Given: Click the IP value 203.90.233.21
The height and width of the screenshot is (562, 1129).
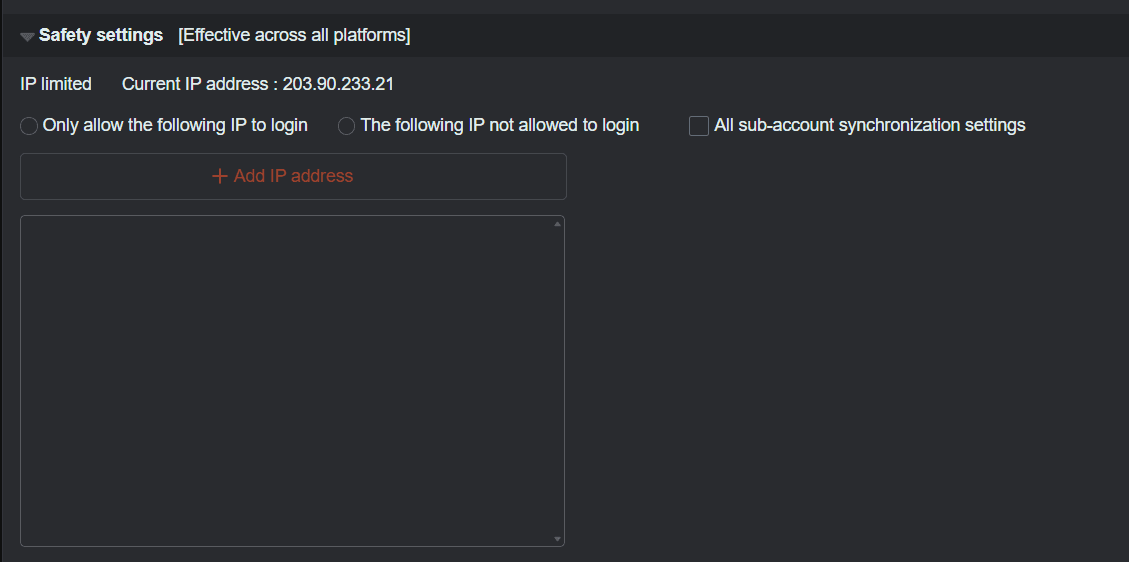Looking at the screenshot, I should pyautogui.click(x=338, y=84).
